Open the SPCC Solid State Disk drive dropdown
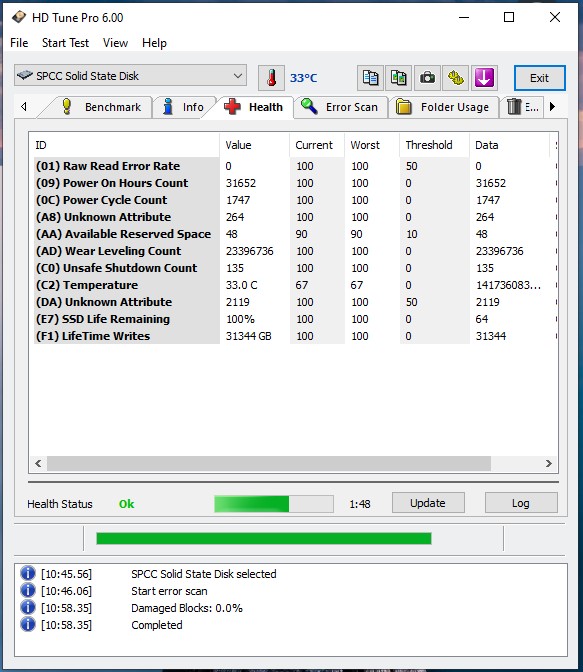 click(x=130, y=76)
